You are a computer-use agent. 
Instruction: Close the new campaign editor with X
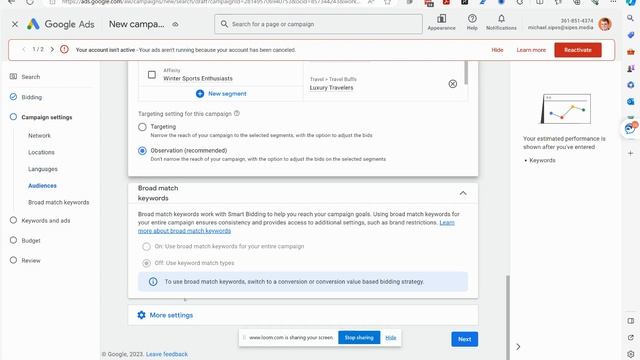click(x=15, y=24)
